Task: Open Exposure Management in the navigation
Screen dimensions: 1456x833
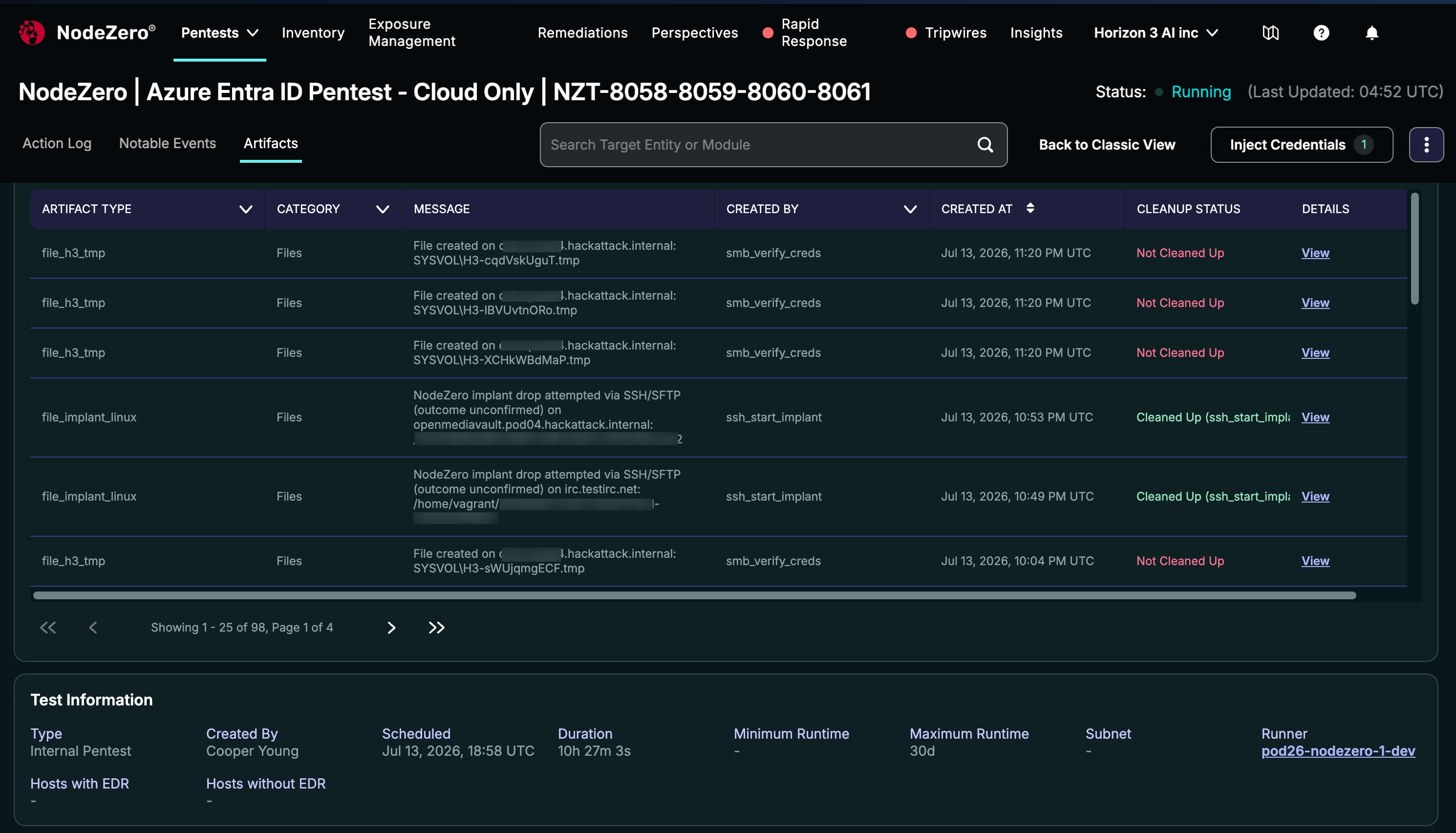Action: 411,33
